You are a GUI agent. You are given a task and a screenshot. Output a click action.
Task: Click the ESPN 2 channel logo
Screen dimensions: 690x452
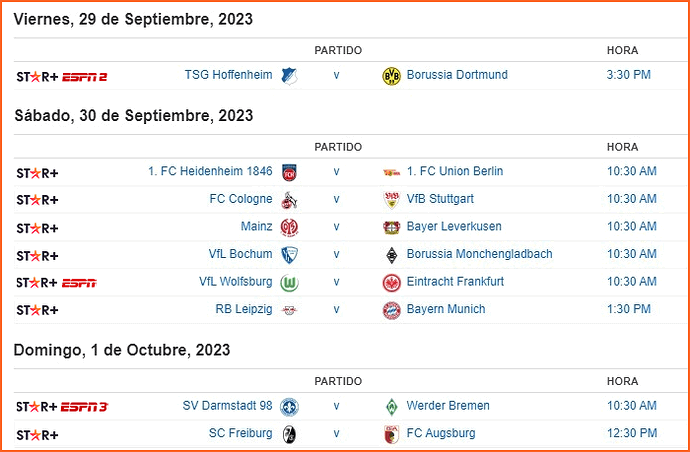click(84, 77)
